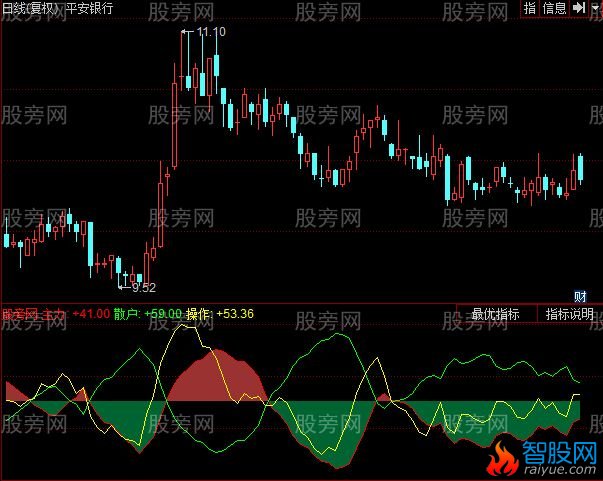The height and width of the screenshot is (481, 603).
Task: Click the 日线(复权) period label
Action: coord(30,8)
